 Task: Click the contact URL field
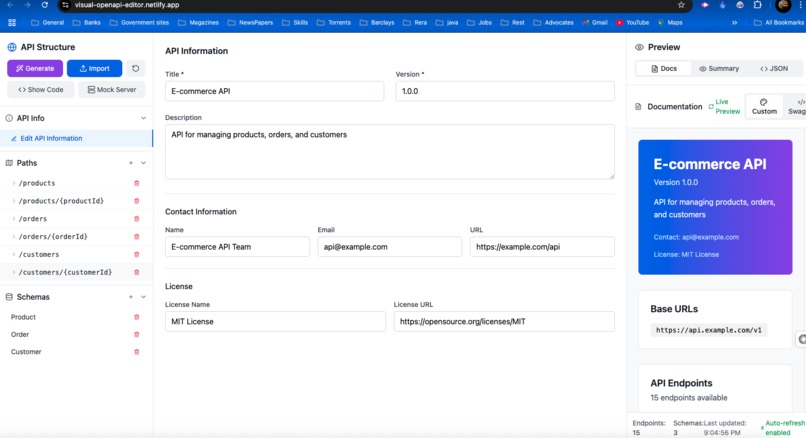click(x=542, y=247)
